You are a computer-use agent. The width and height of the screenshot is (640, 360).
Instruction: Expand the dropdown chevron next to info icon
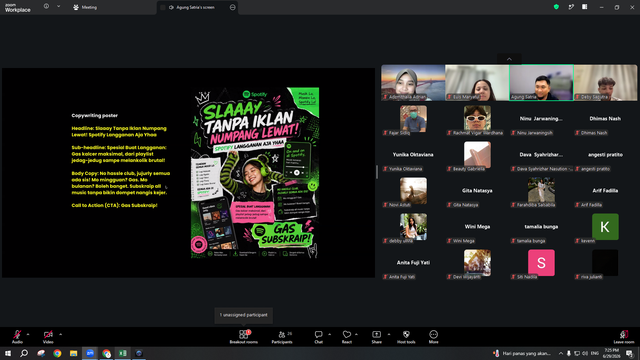(x=58, y=7)
